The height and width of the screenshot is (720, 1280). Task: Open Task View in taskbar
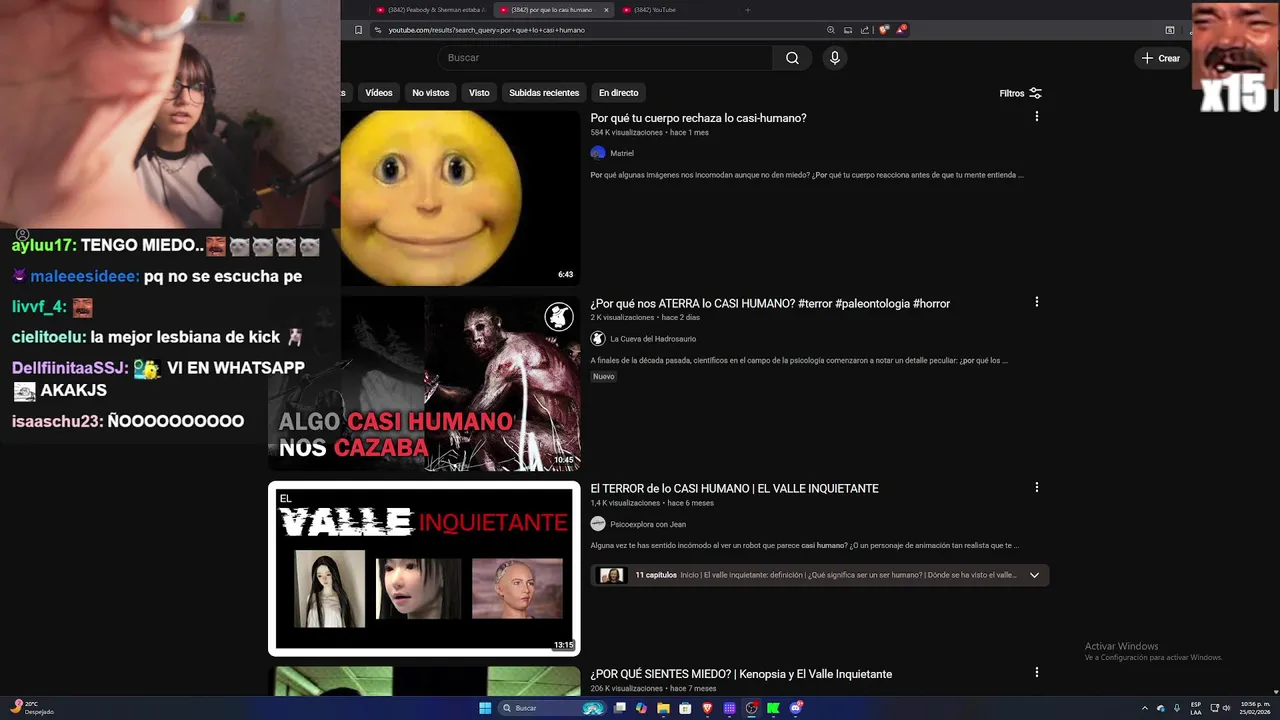coord(620,708)
